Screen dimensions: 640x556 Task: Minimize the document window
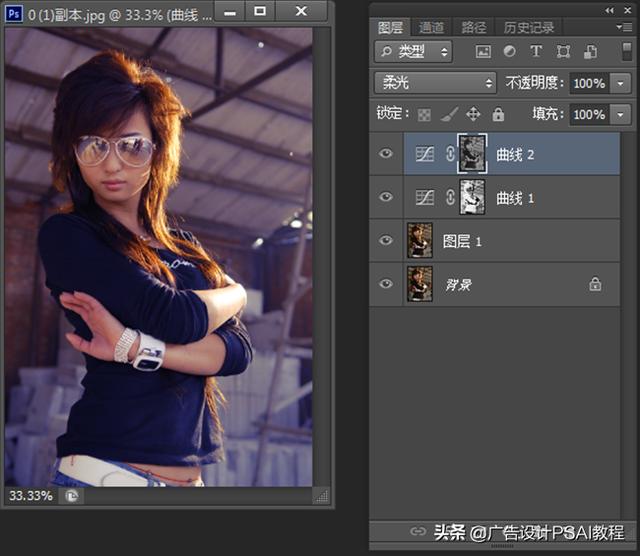point(230,11)
